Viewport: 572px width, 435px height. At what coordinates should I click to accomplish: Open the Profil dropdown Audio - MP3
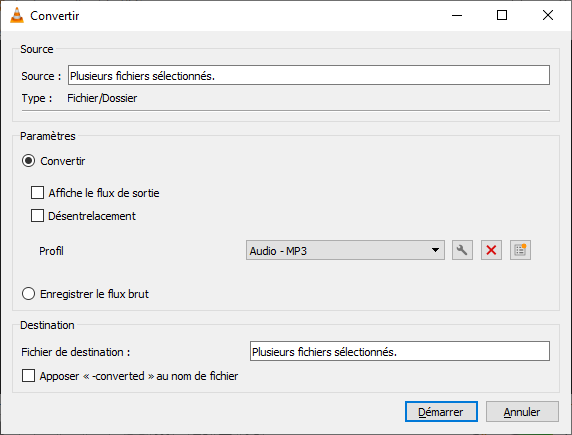(345, 250)
